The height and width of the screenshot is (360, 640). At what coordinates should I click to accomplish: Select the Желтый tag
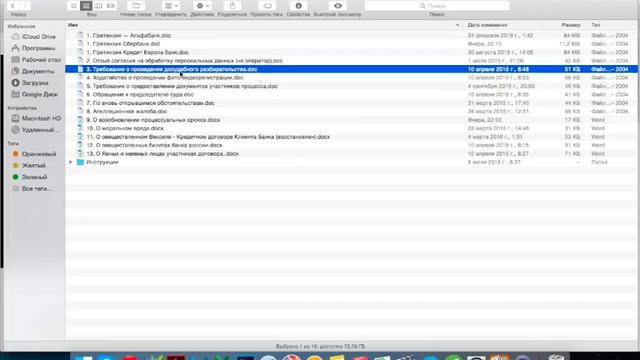[34, 165]
